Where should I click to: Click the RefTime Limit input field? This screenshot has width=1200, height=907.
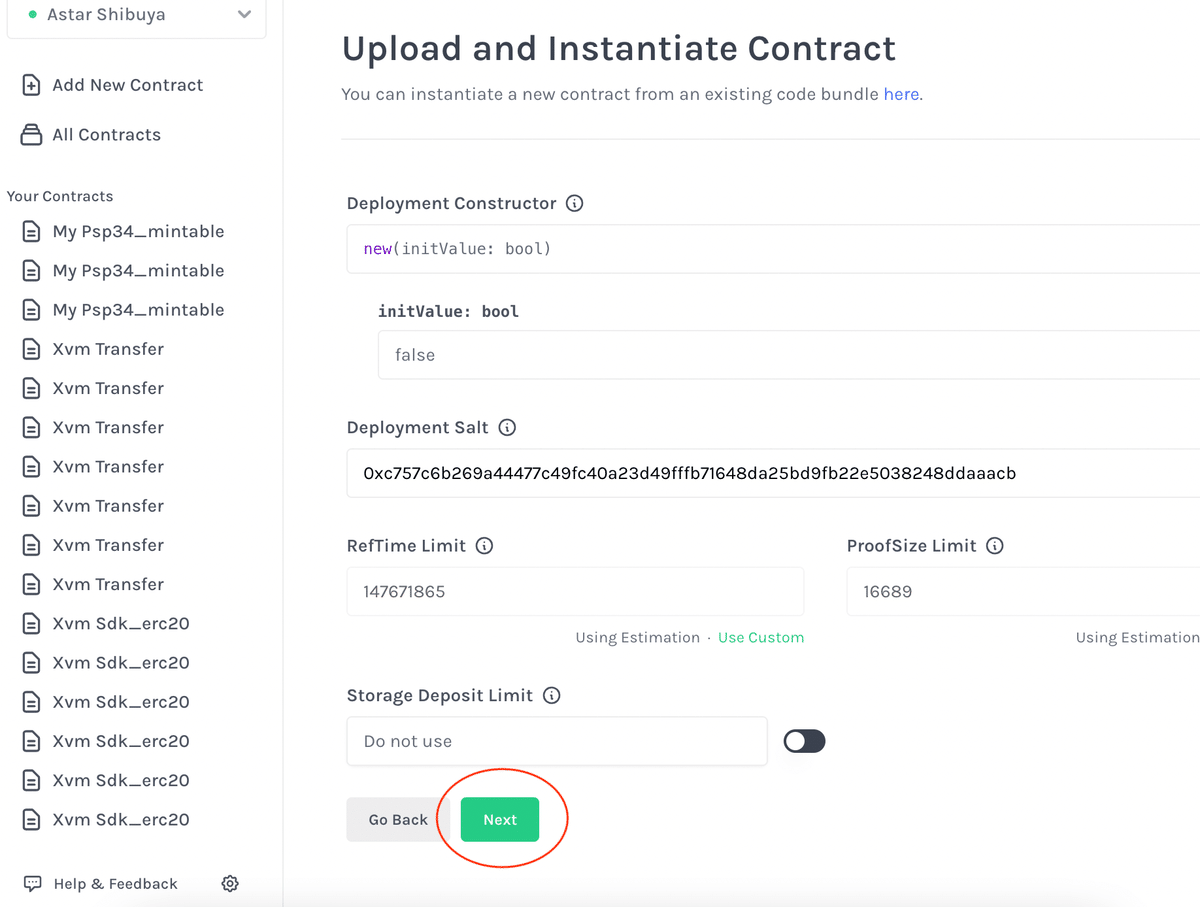click(x=575, y=592)
